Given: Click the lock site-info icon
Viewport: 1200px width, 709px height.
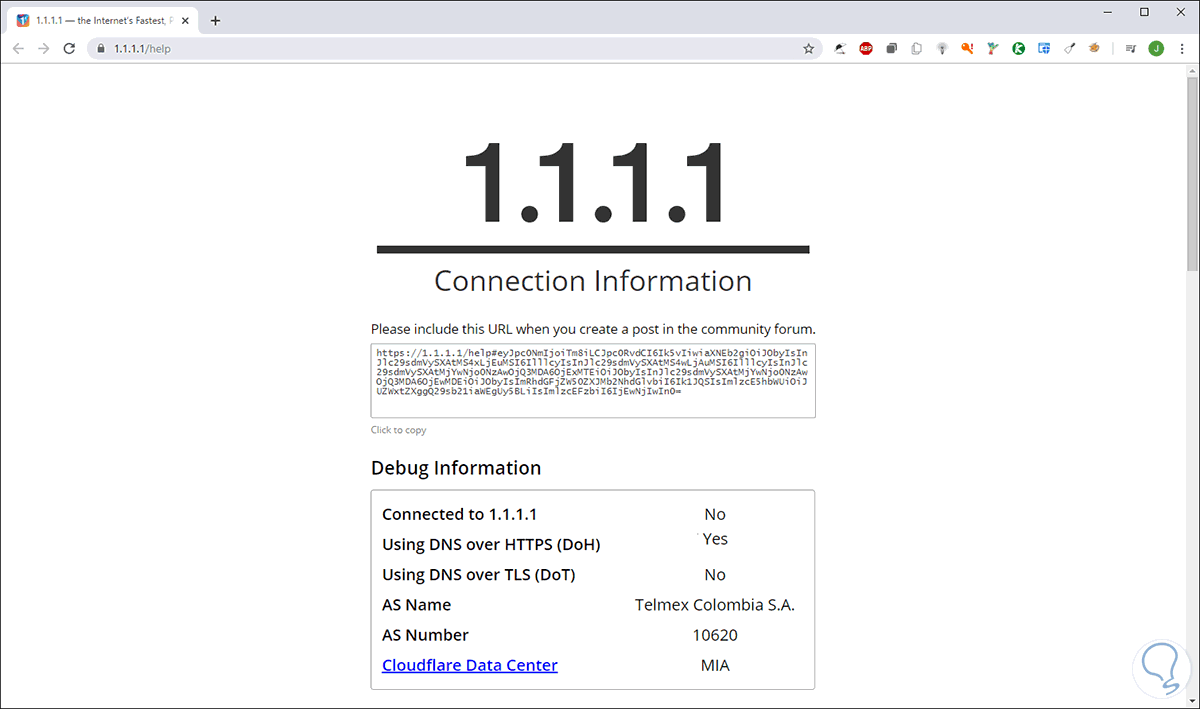Looking at the screenshot, I should pyautogui.click(x=100, y=48).
